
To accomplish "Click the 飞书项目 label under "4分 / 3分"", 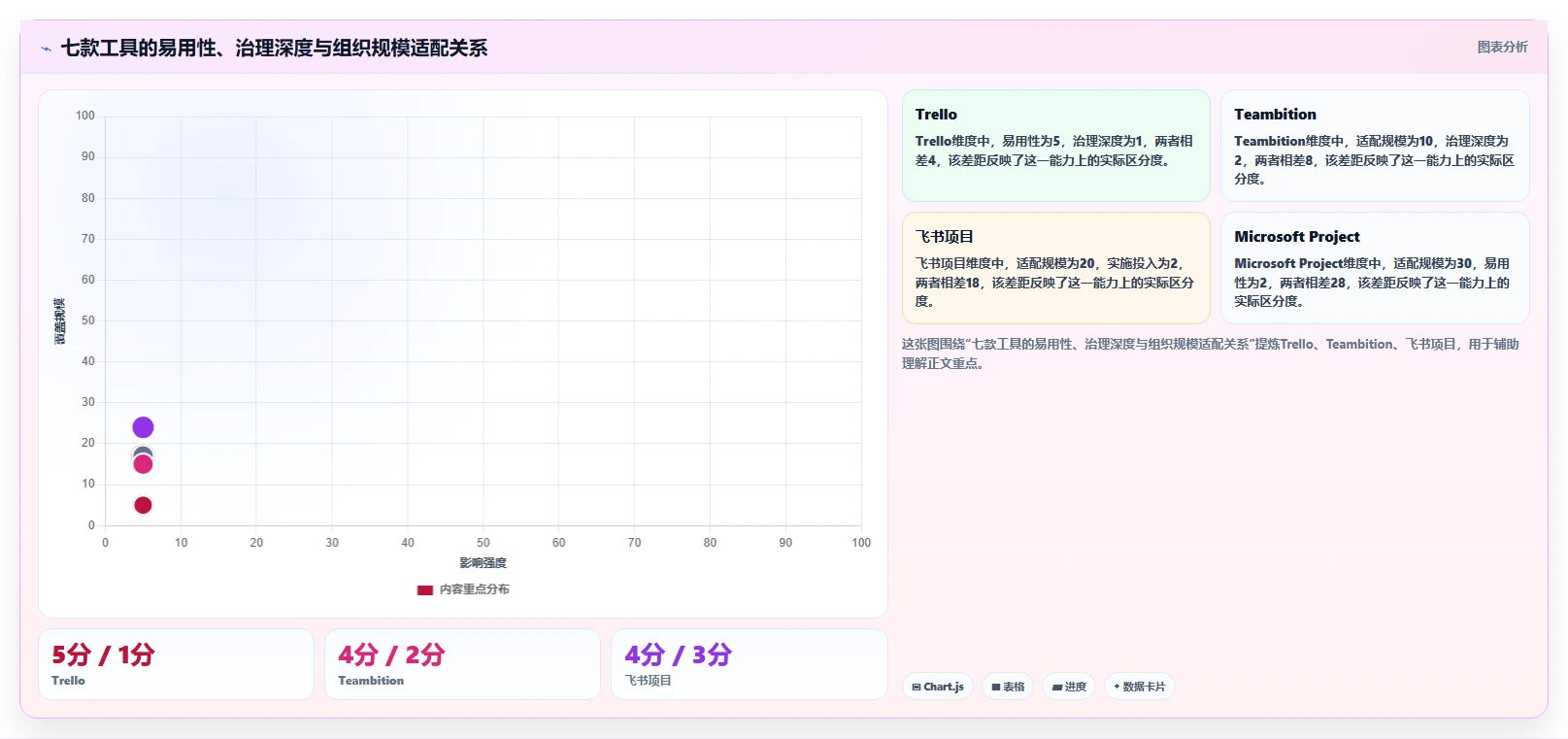I will pos(648,681).
